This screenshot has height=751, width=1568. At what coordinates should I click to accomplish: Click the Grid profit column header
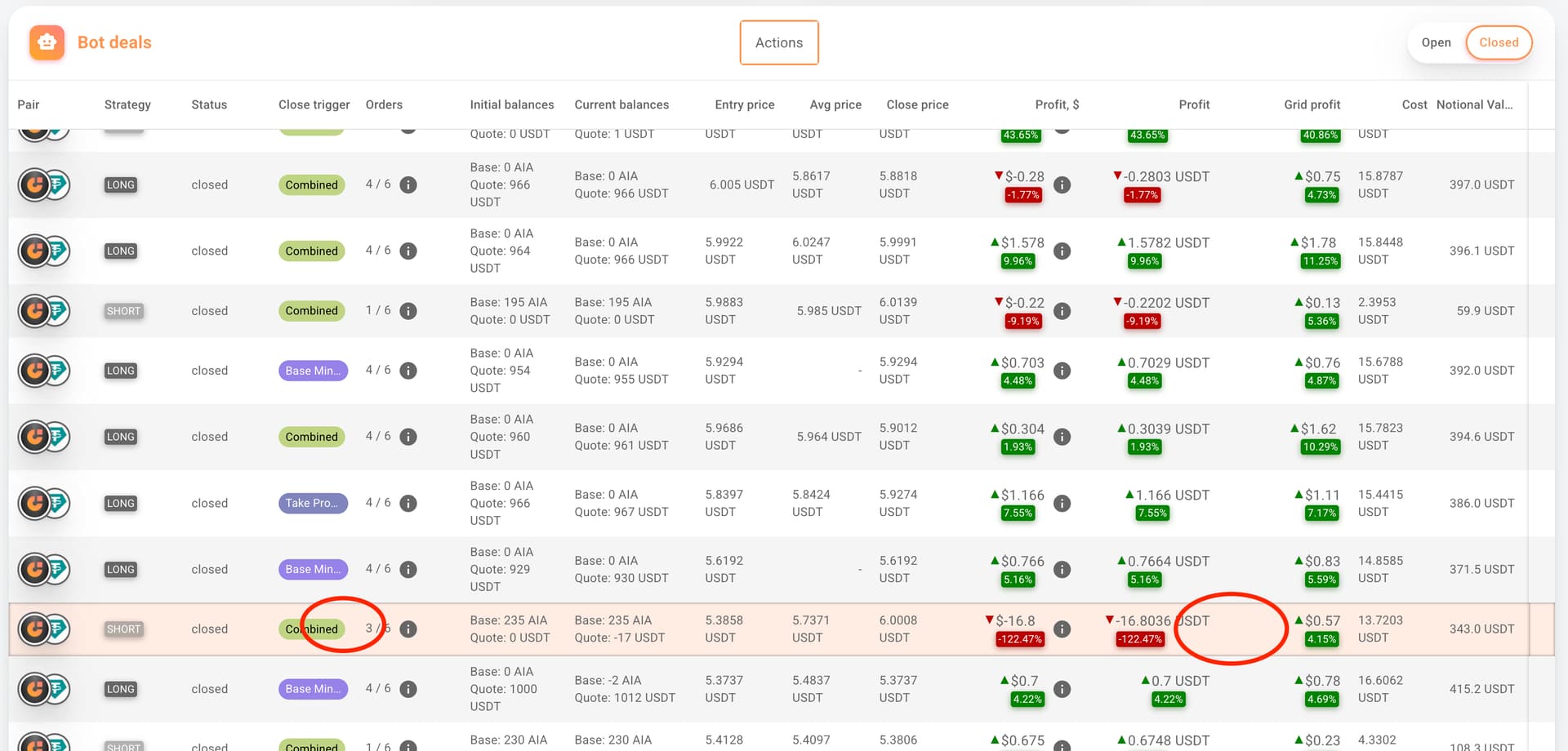tap(1312, 104)
